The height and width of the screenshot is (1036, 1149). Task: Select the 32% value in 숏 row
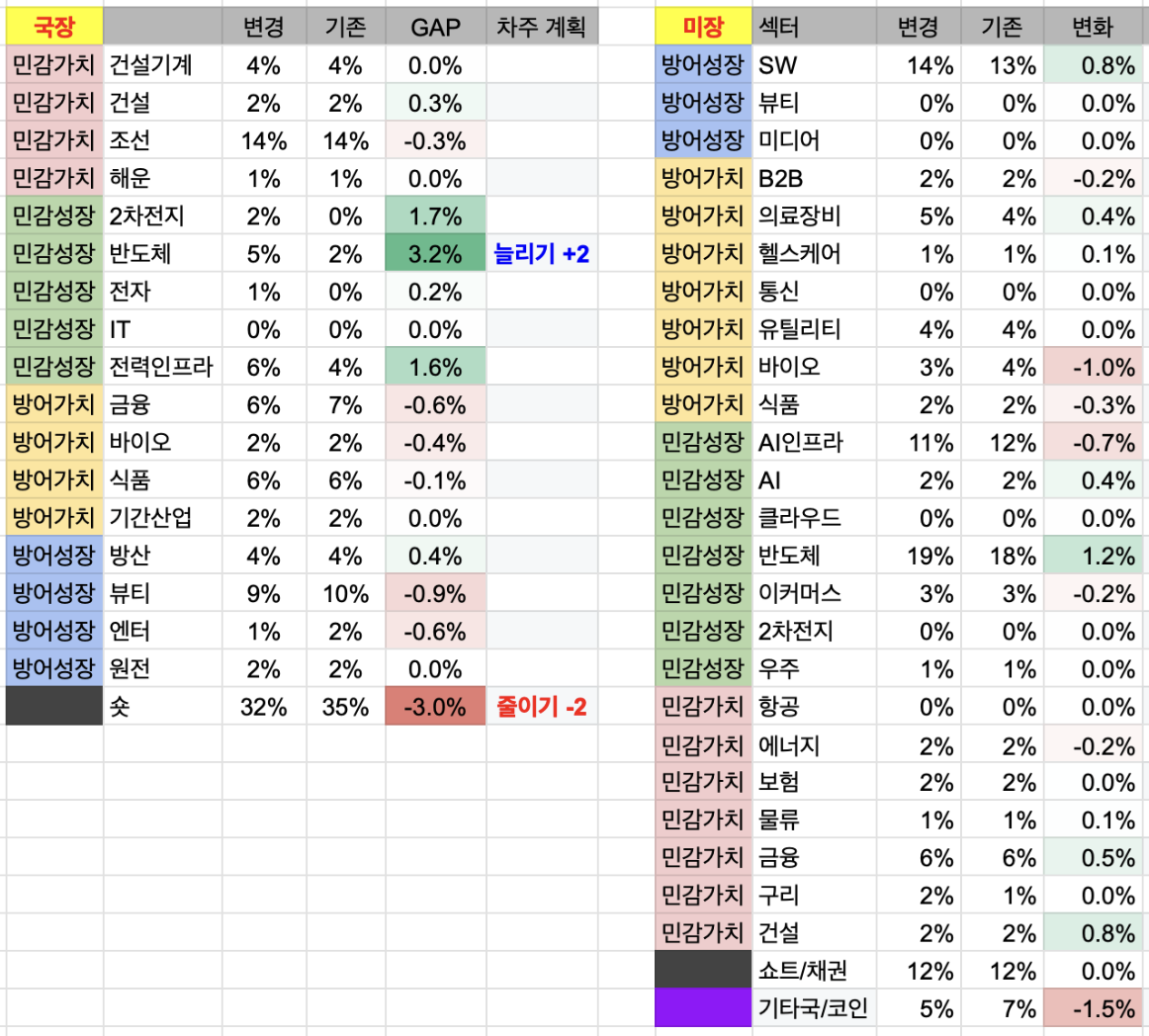click(x=264, y=707)
